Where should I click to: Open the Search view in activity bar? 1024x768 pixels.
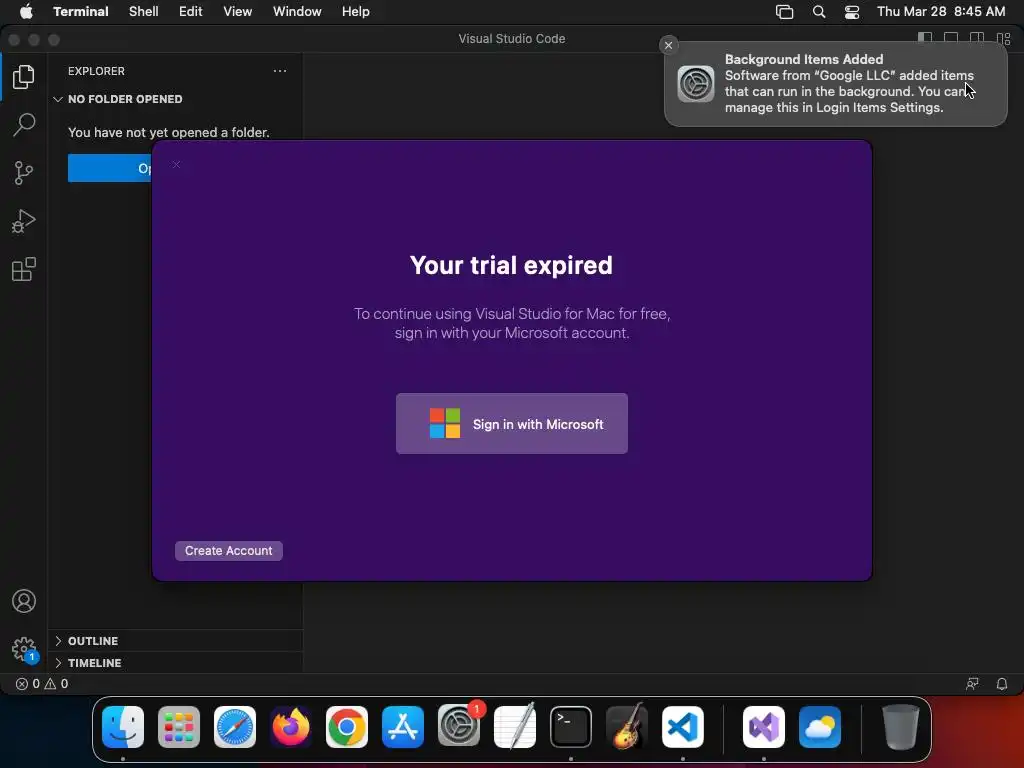24,125
